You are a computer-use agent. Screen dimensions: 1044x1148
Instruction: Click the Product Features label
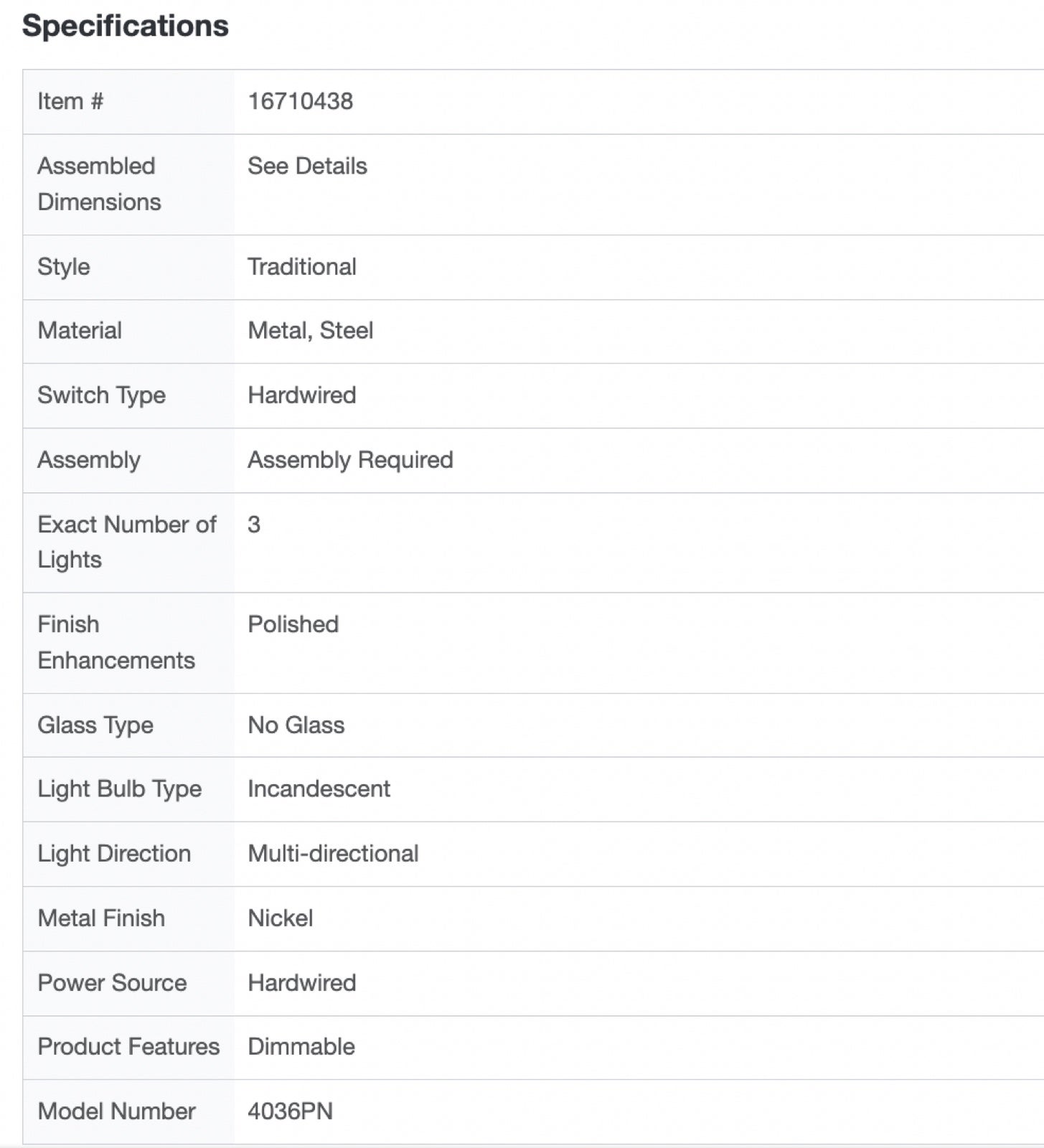click(x=128, y=1047)
